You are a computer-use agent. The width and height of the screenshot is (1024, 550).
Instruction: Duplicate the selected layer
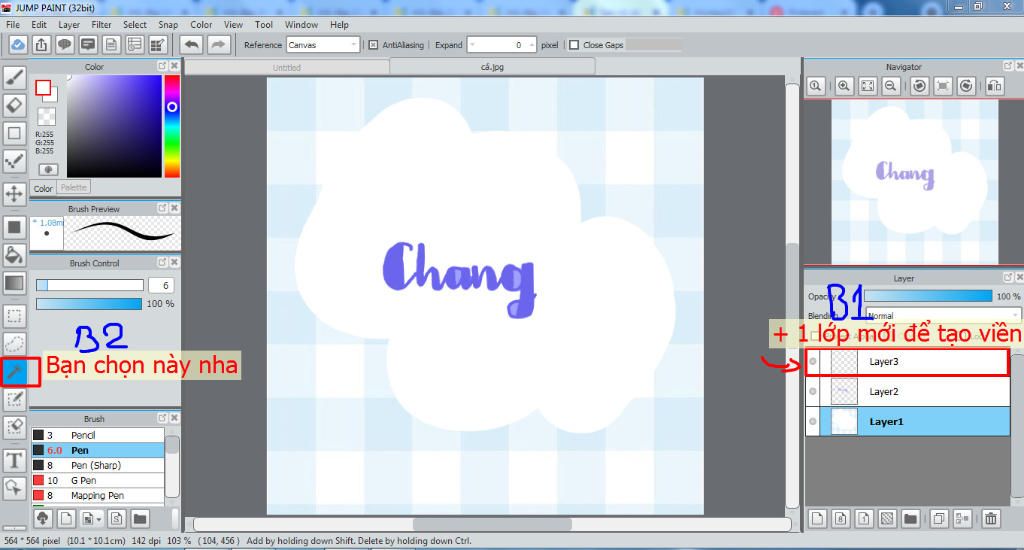(x=938, y=519)
